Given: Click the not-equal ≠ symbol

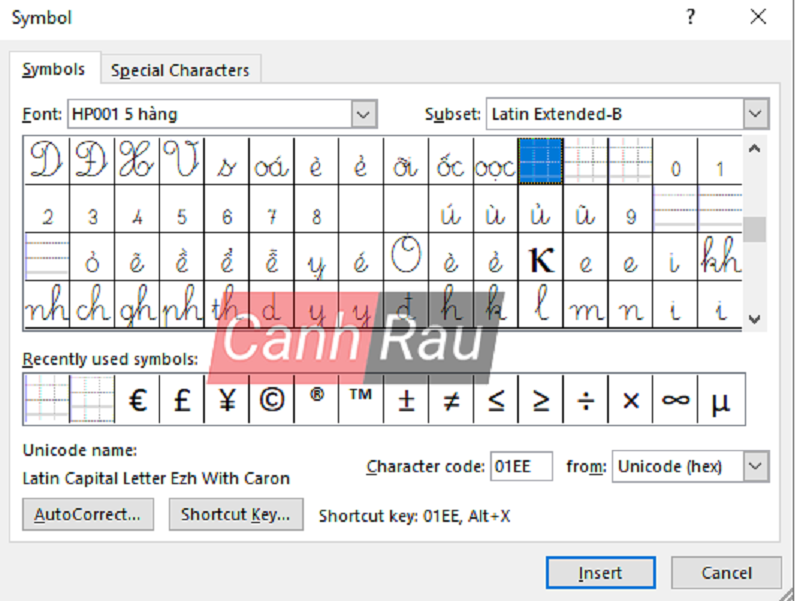Looking at the screenshot, I should pyautogui.click(x=450, y=401).
